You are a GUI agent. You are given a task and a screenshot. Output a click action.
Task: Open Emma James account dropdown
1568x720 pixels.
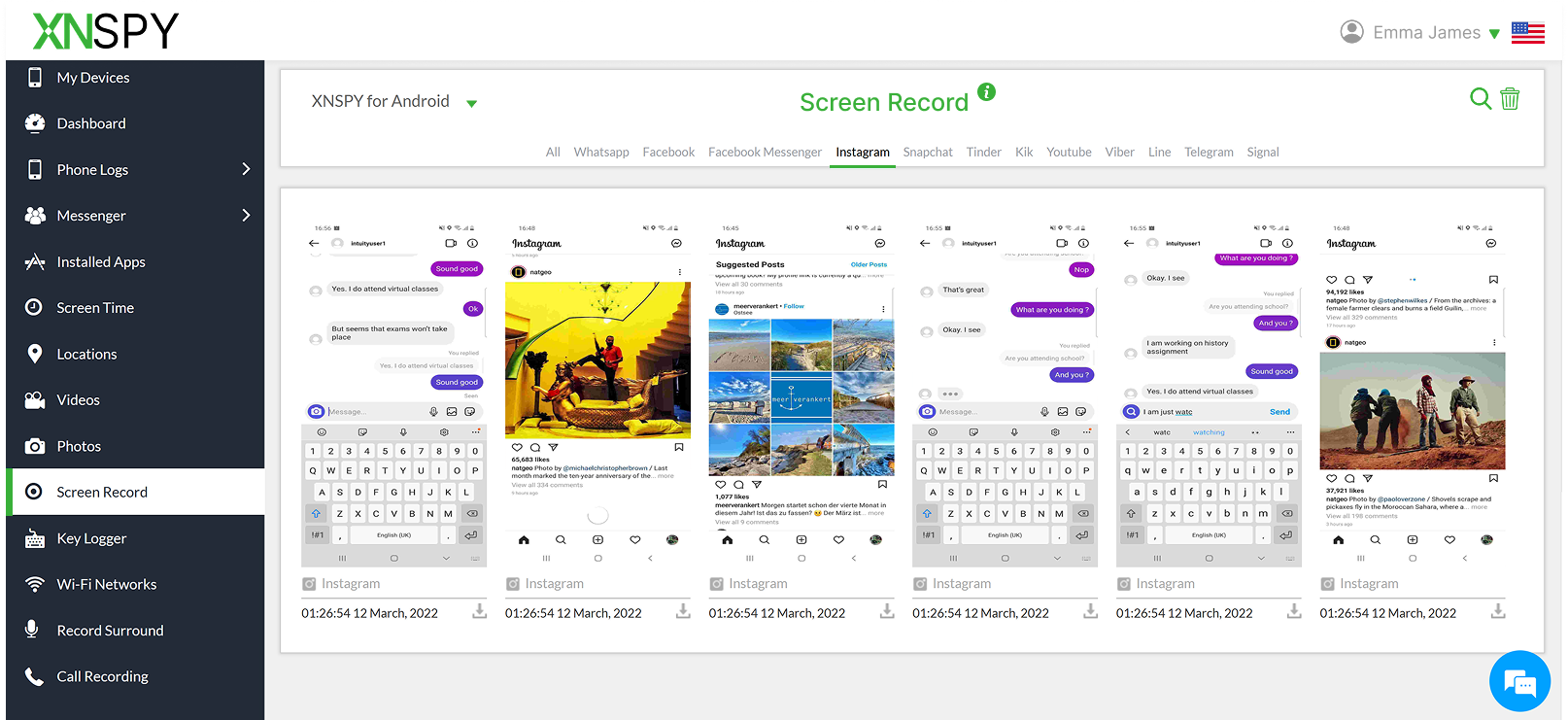[x=1437, y=33]
